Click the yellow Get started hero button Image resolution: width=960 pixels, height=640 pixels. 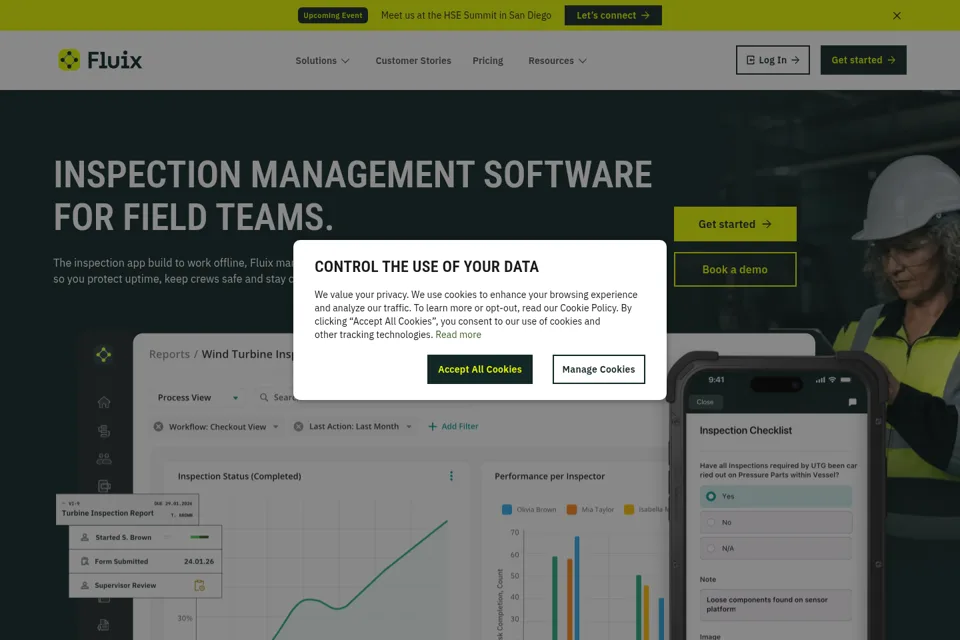click(x=735, y=224)
